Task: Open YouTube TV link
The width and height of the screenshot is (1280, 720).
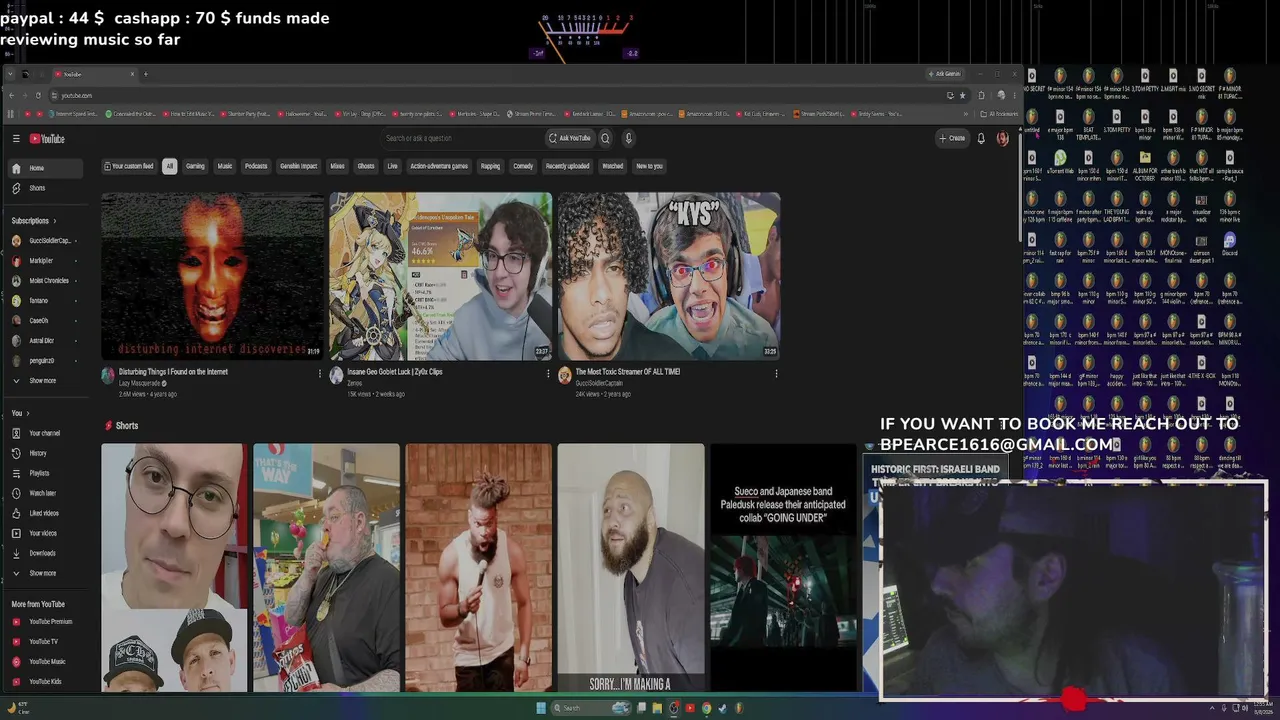Action: [46, 642]
